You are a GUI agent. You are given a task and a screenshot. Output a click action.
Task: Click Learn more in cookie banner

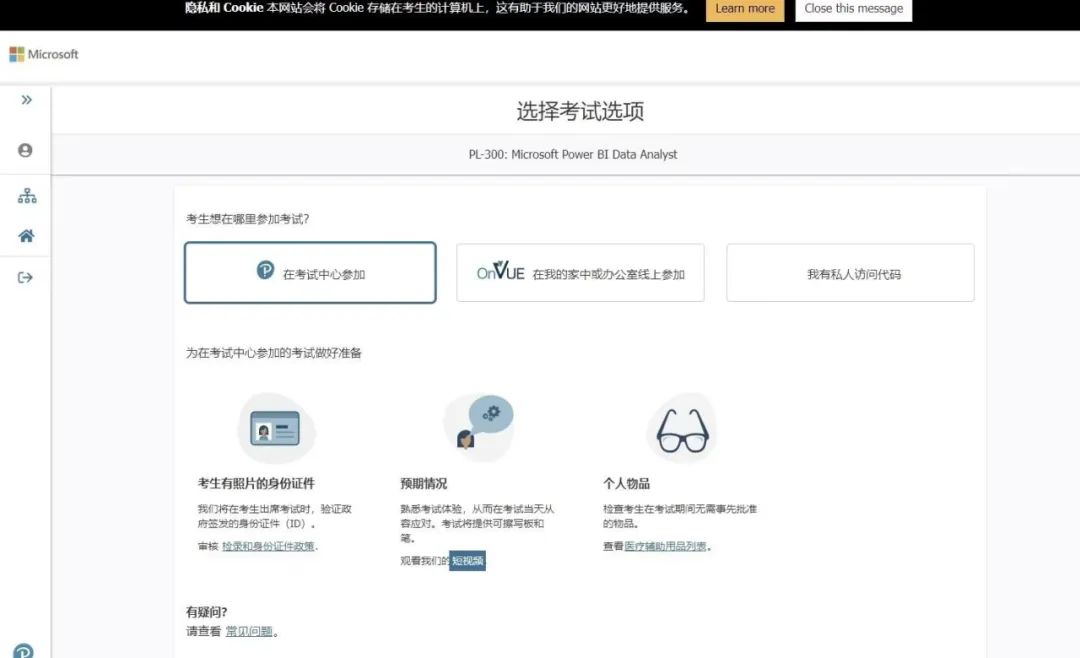coord(745,9)
